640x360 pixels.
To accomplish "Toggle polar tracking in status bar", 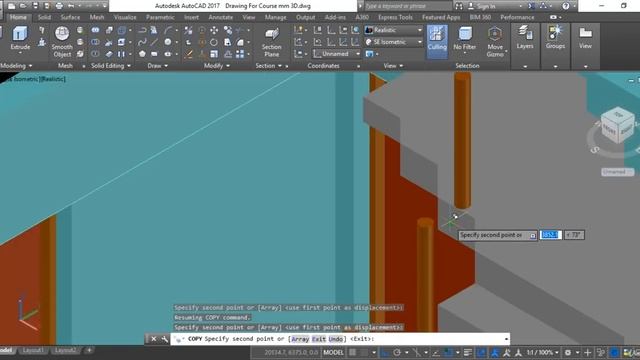I will click(x=397, y=352).
